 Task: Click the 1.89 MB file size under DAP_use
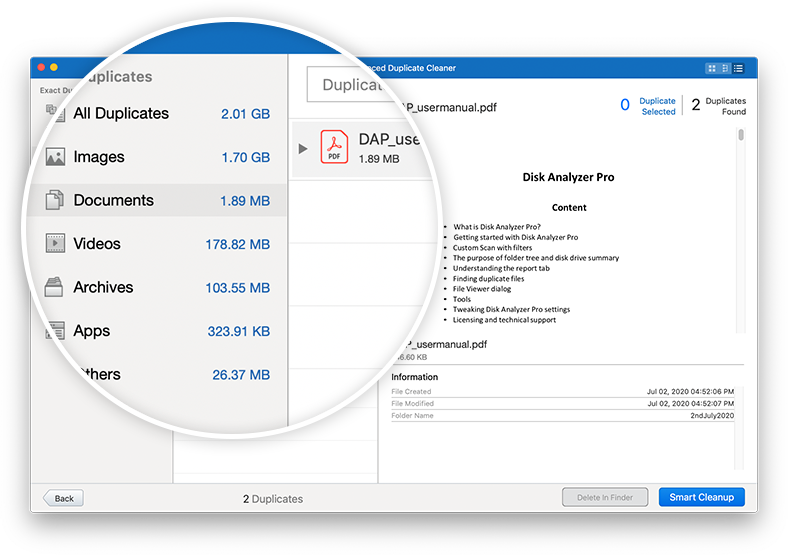pyautogui.click(x=379, y=159)
